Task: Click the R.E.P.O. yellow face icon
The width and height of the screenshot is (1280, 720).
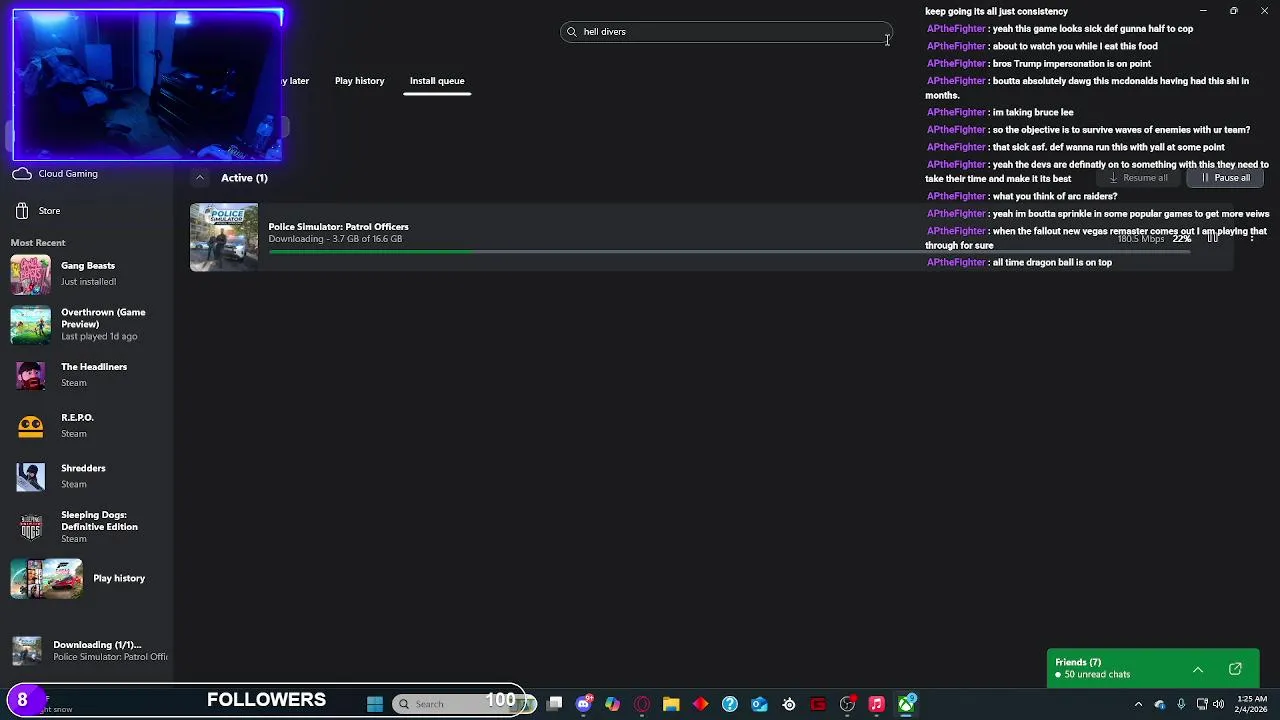Action: point(30,427)
